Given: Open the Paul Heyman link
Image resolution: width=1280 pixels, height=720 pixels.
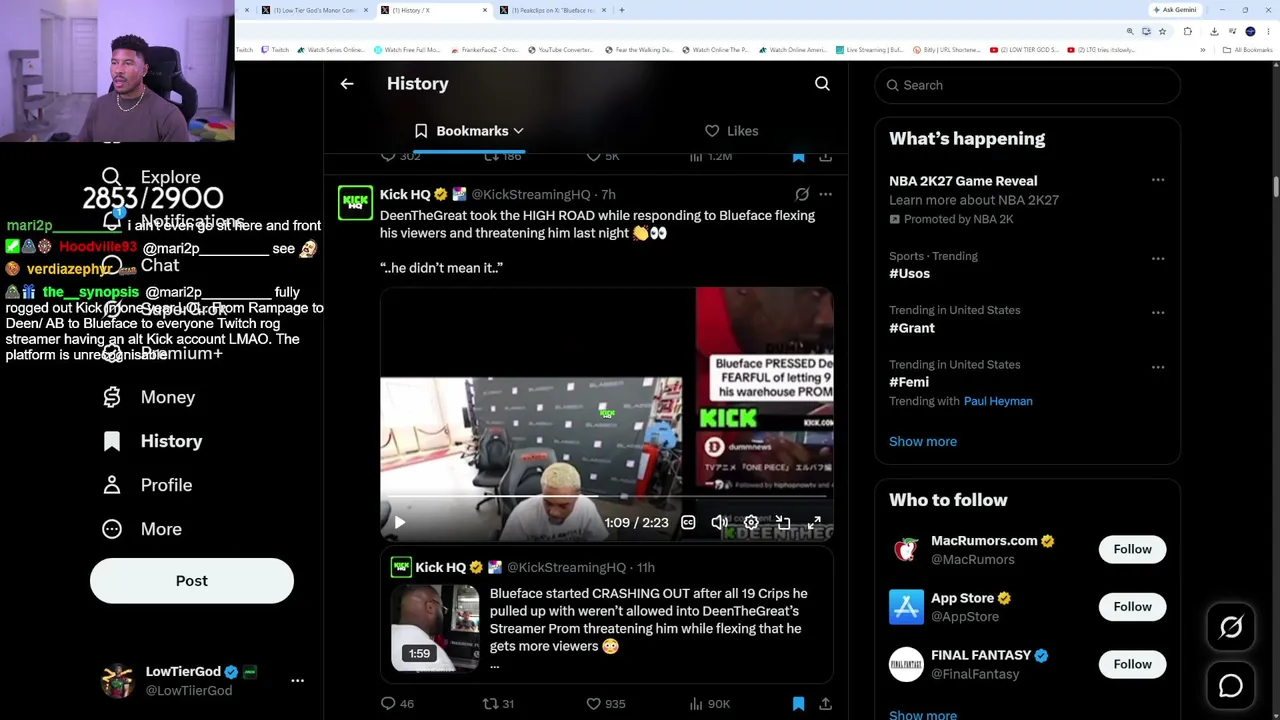Looking at the screenshot, I should (x=998, y=401).
